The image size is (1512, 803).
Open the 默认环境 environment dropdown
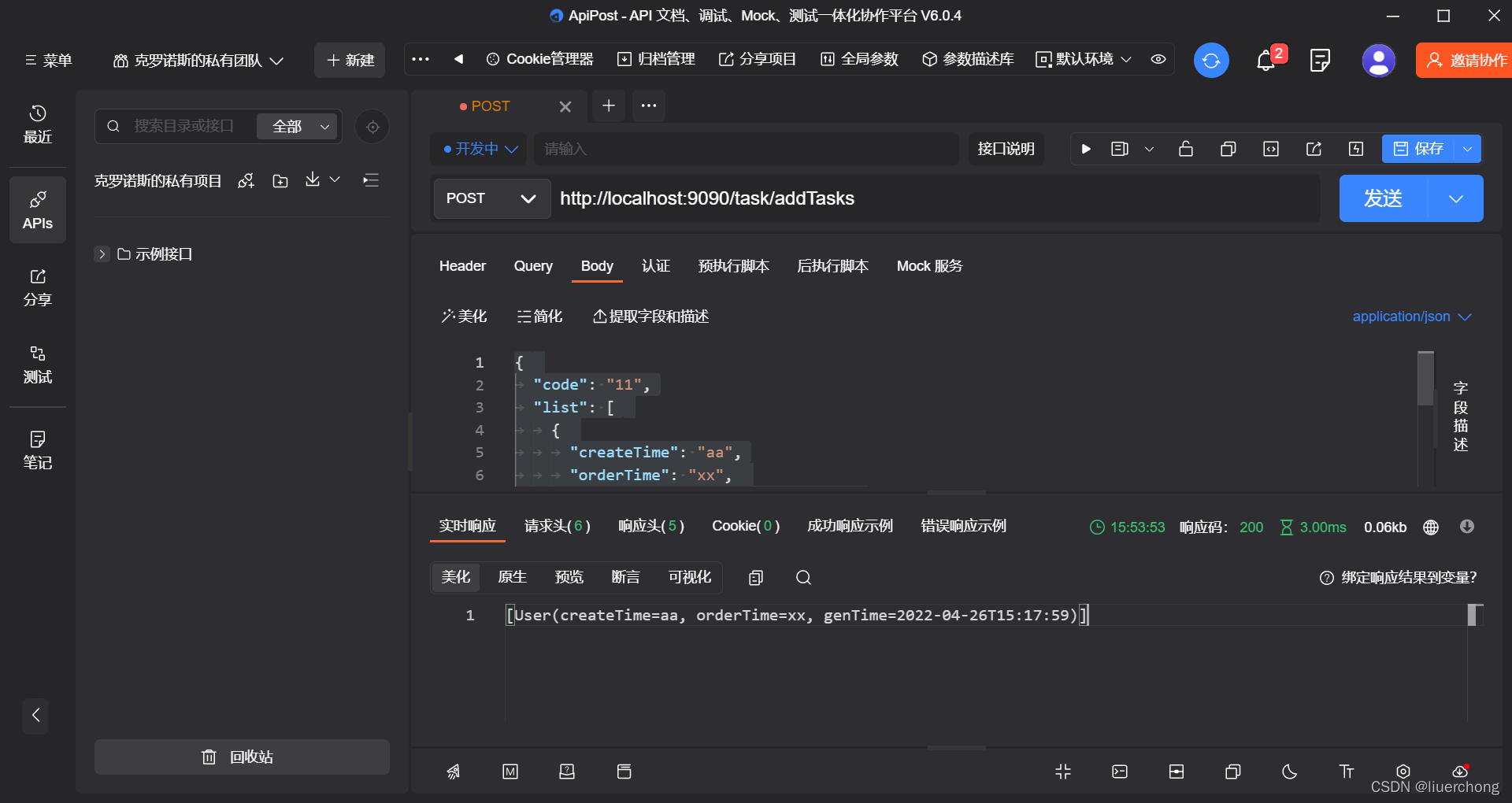point(1084,59)
